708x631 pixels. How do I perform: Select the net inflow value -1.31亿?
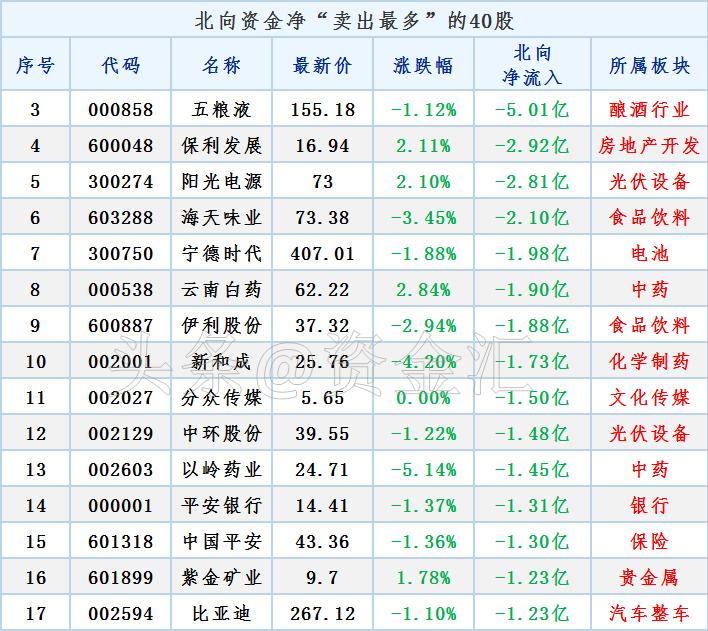coord(532,505)
